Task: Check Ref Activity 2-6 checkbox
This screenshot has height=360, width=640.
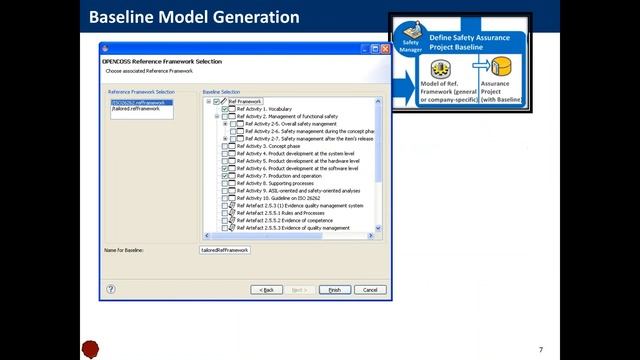Action: pos(233,131)
